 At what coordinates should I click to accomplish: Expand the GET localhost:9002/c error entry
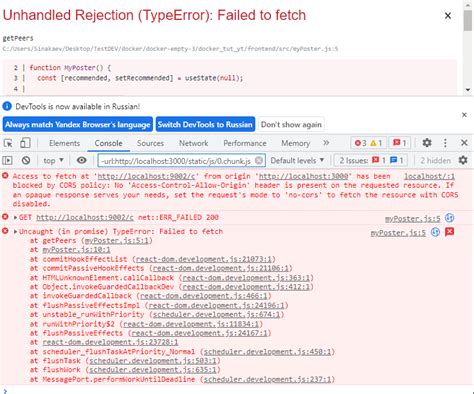[x=15, y=218]
